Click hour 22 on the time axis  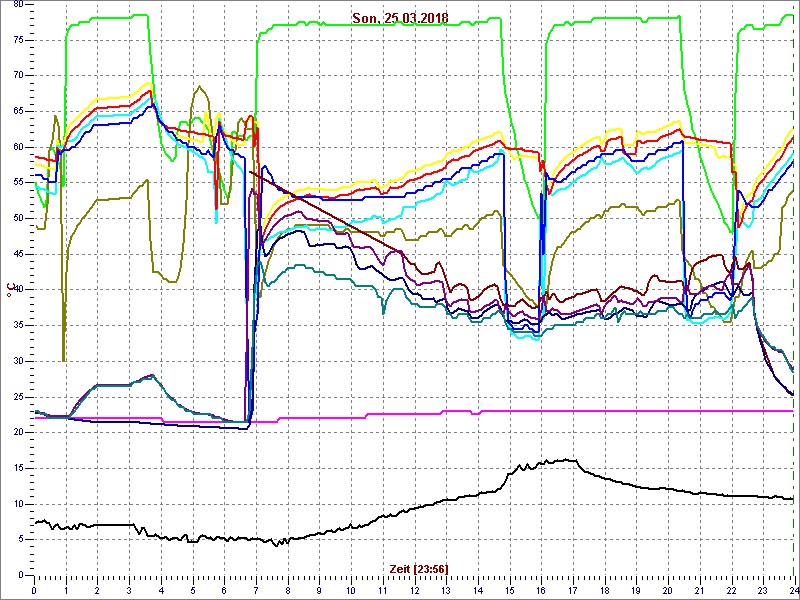(x=731, y=590)
